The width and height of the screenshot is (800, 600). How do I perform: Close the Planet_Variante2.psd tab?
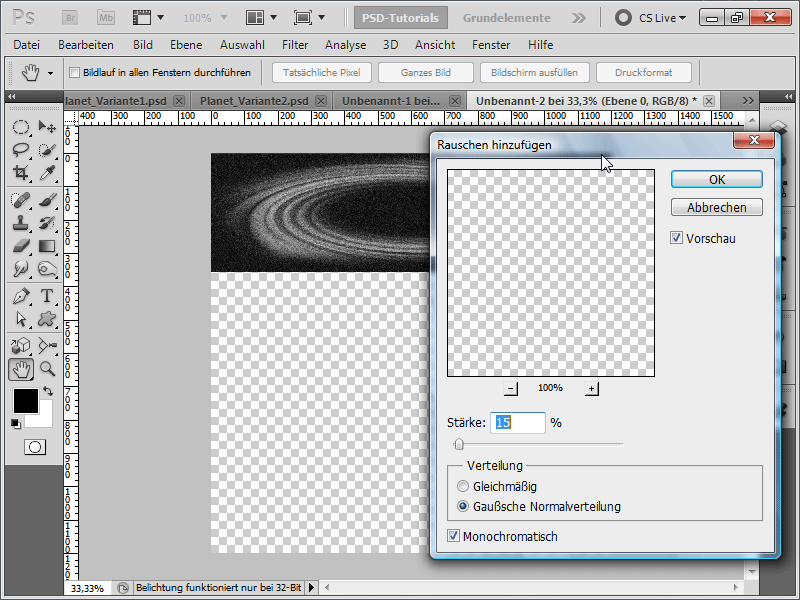coord(320,101)
